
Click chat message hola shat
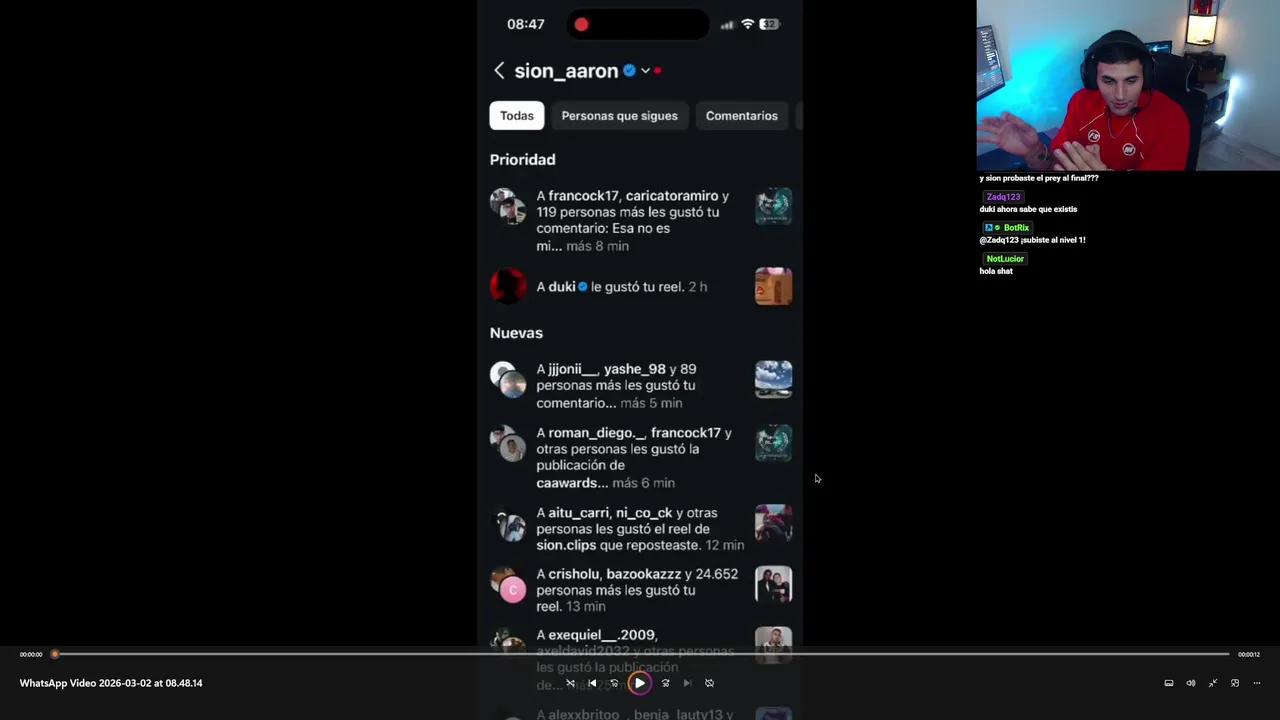pos(996,271)
